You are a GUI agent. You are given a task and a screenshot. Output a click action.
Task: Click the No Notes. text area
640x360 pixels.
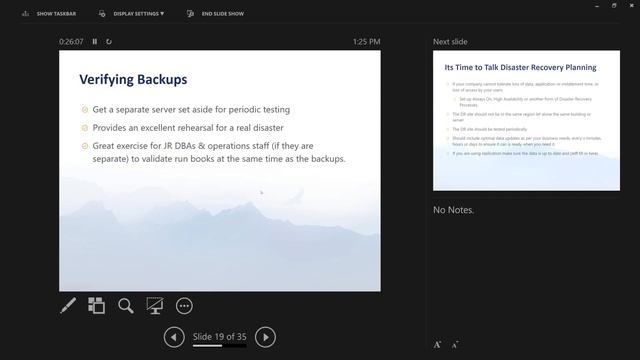(x=453, y=210)
